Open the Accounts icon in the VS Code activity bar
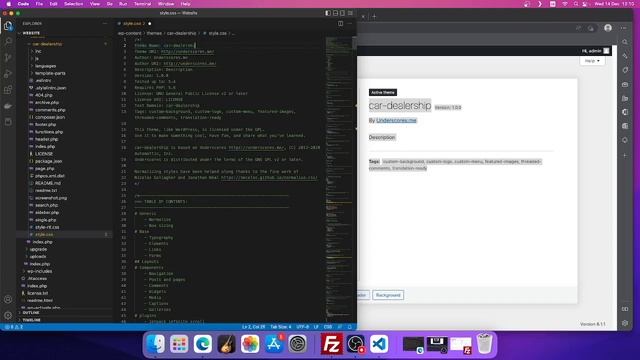640x360 pixels. pos(8,299)
